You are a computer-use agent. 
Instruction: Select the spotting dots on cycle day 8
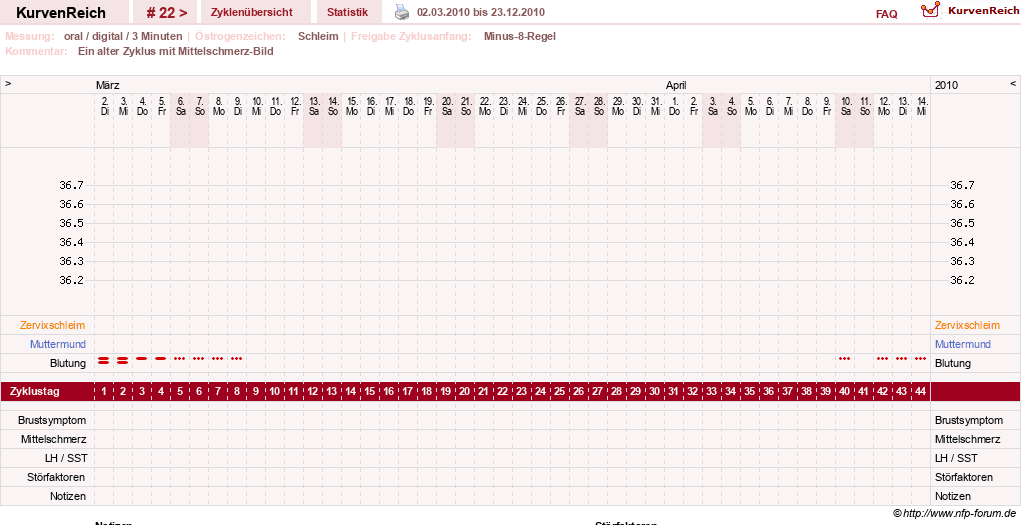(236, 358)
